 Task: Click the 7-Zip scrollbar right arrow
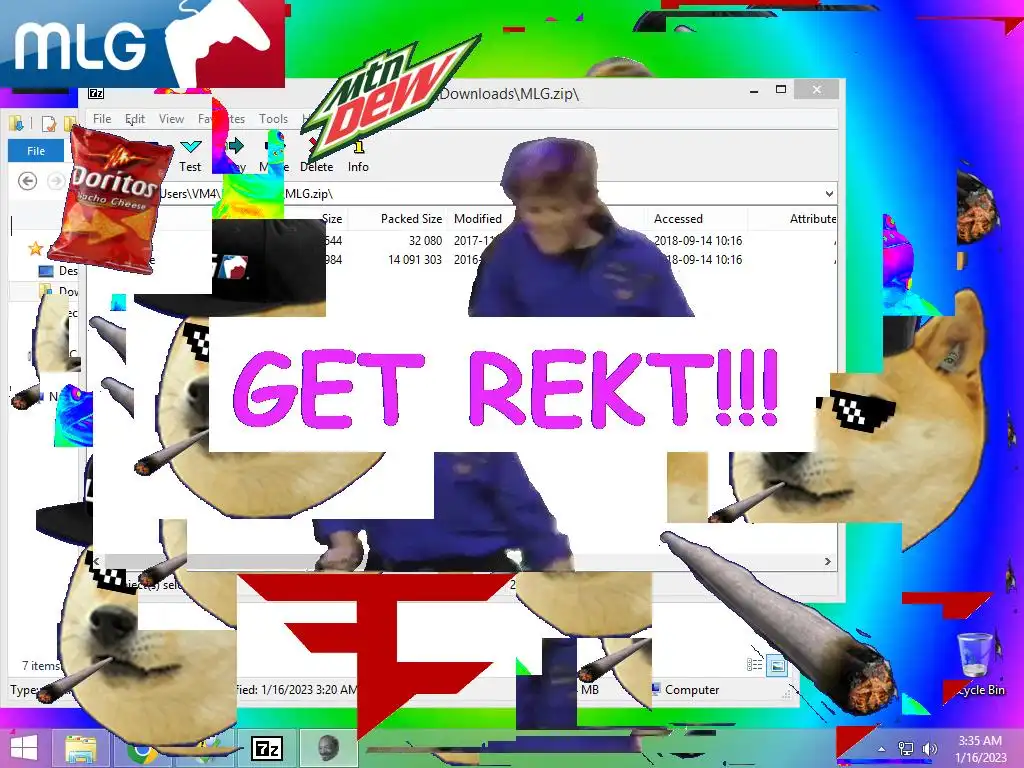[827, 561]
